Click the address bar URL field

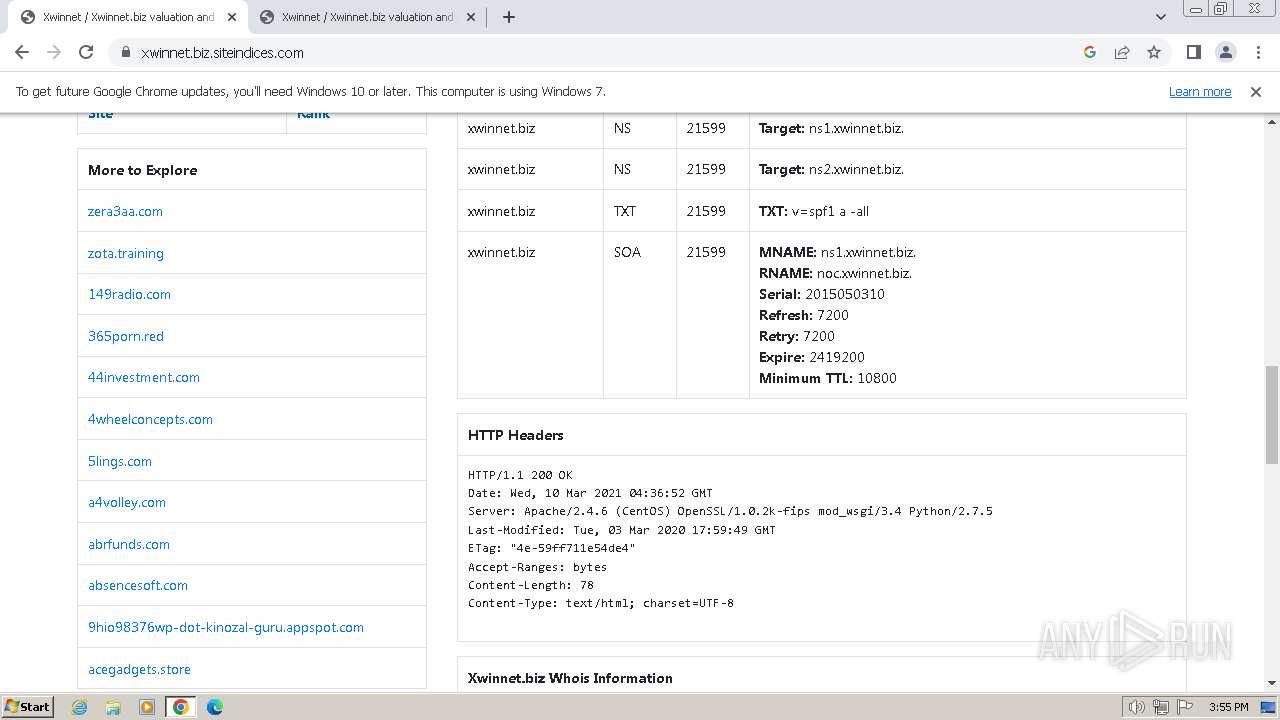click(600, 52)
